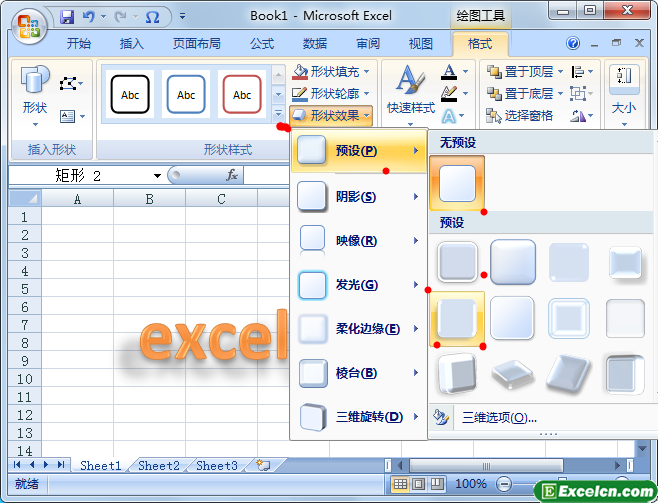Viewport: 658px width, 503px height.
Task: Click the redo arrow icon
Action: [121, 17]
